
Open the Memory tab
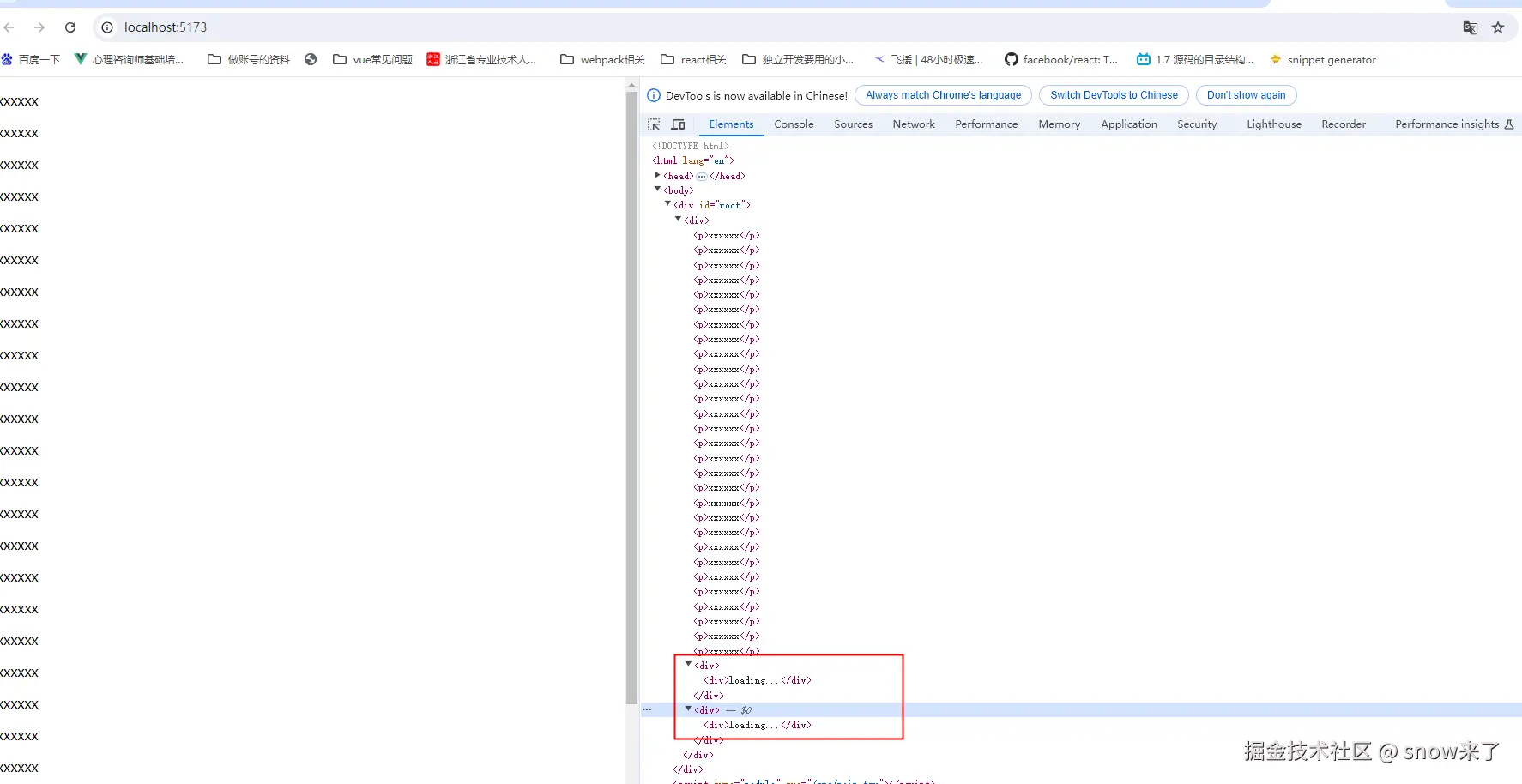click(x=1060, y=124)
